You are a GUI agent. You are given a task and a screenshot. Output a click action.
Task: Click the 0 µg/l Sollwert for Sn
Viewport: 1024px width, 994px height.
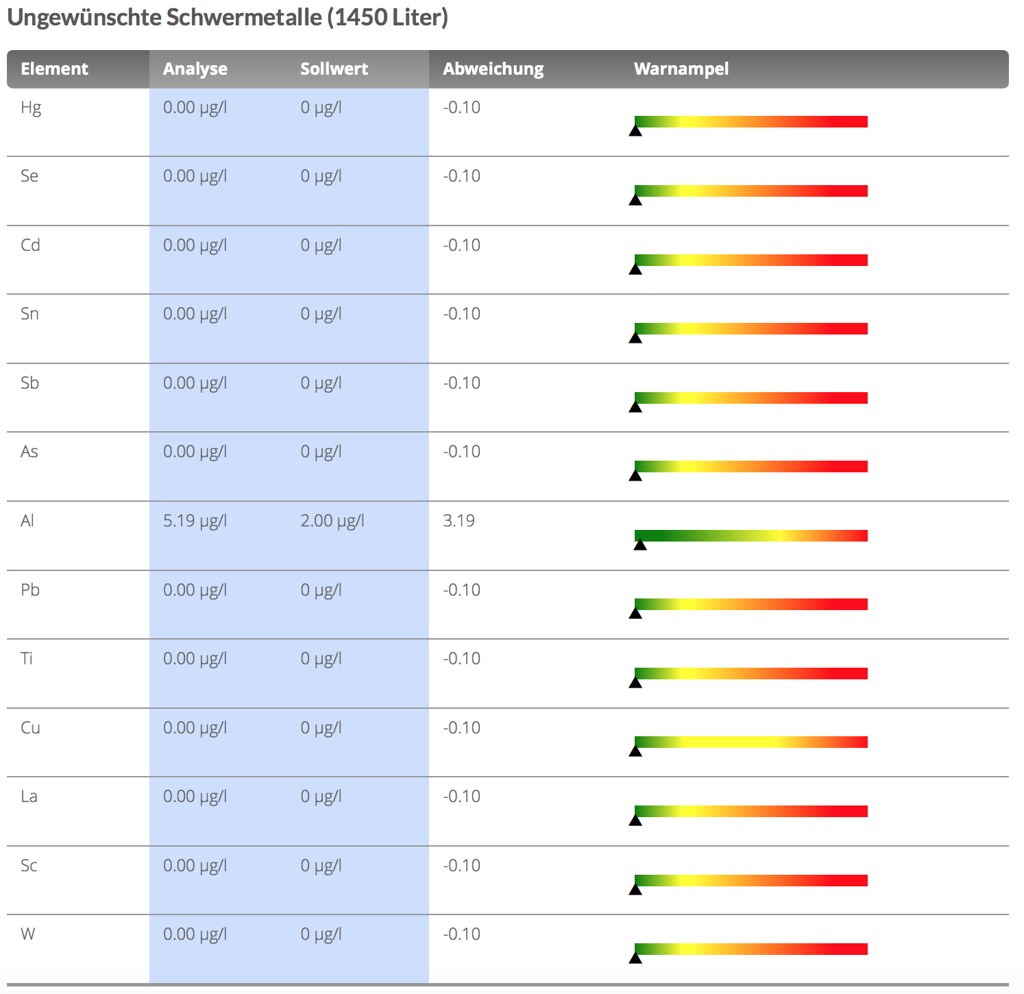point(321,315)
